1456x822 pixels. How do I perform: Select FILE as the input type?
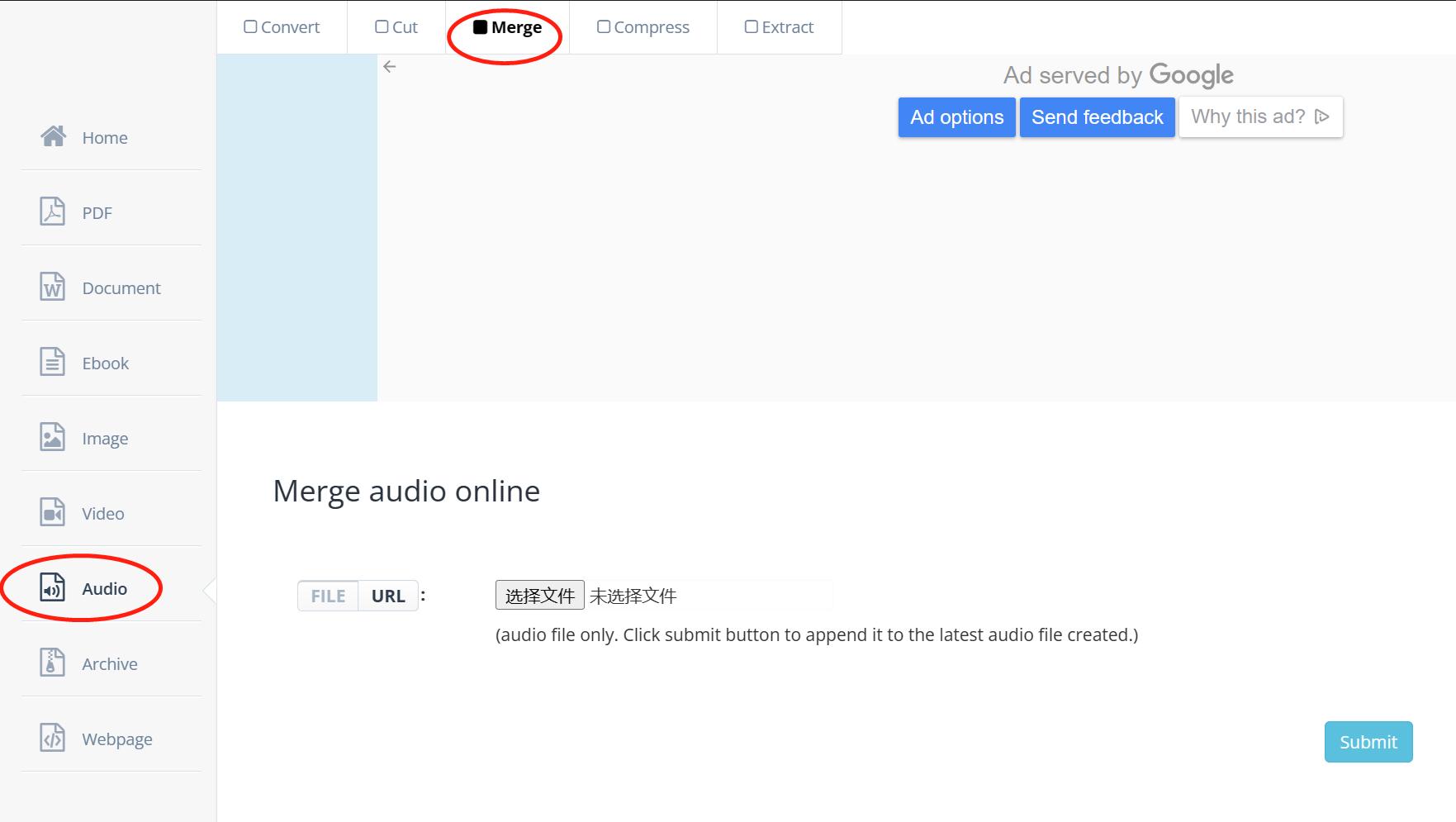click(x=327, y=595)
